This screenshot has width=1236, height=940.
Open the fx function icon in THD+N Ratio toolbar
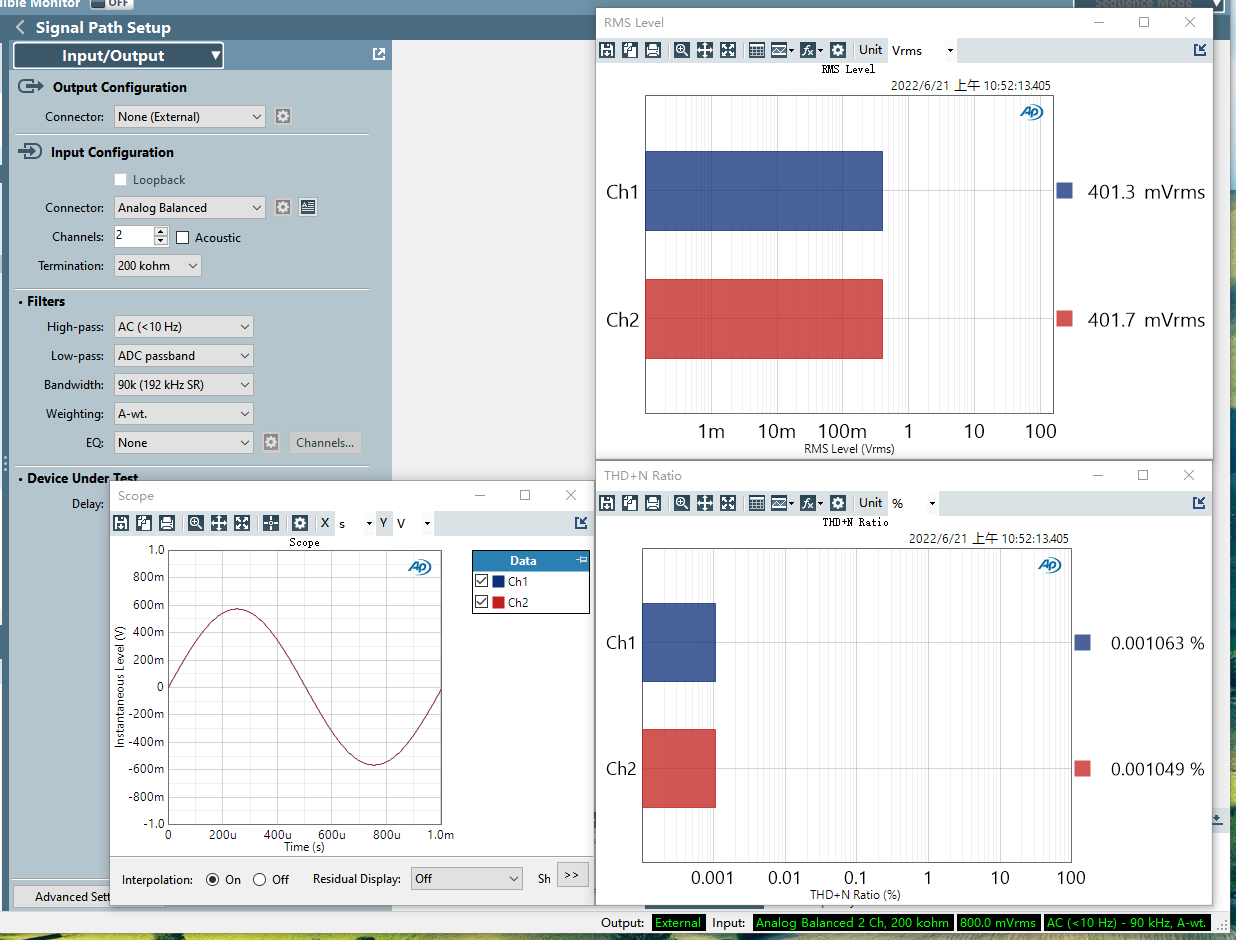pyautogui.click(x=809, y=503)
